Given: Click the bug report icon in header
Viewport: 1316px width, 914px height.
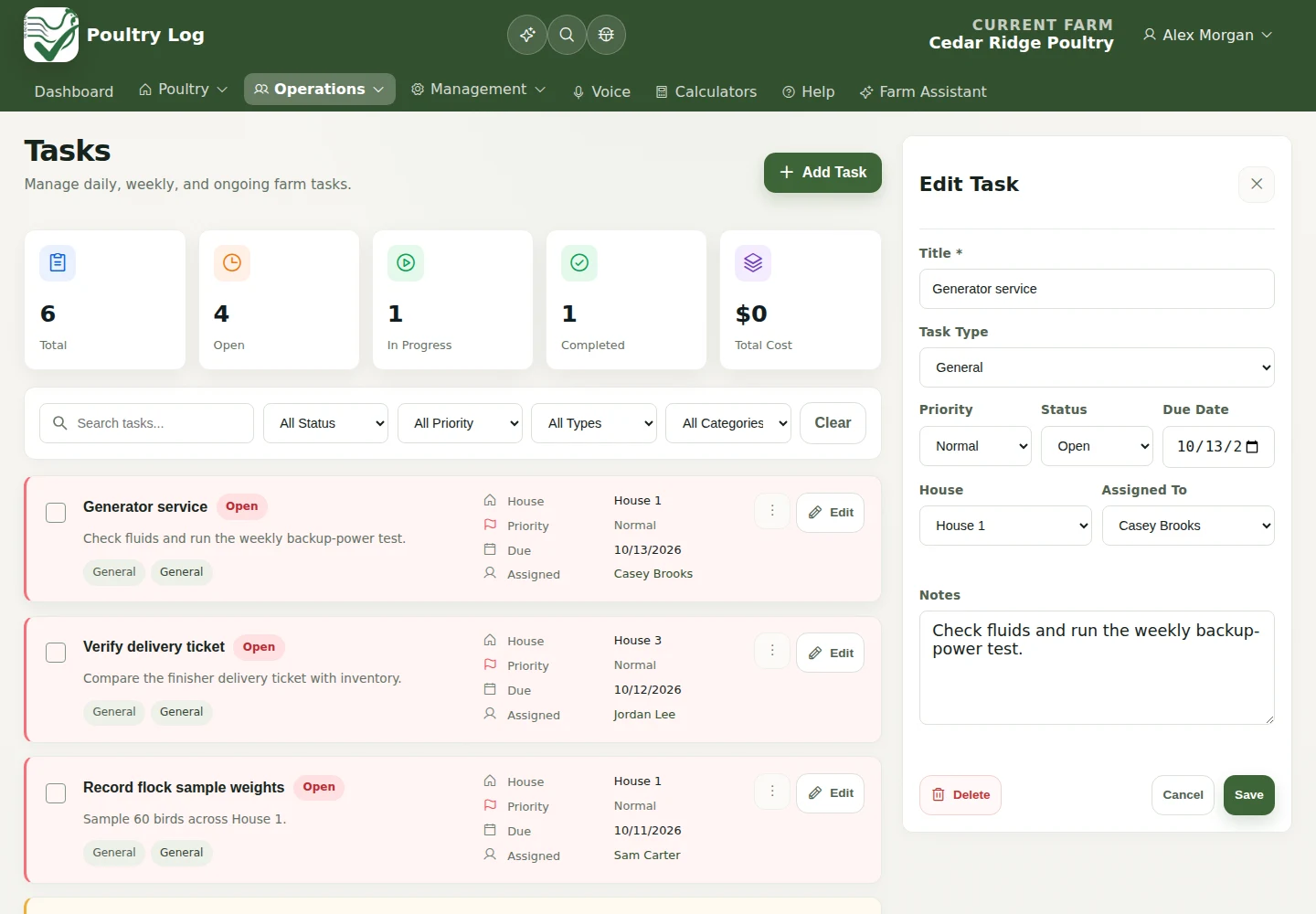Looking at the screenshot, I should point(606,35).
